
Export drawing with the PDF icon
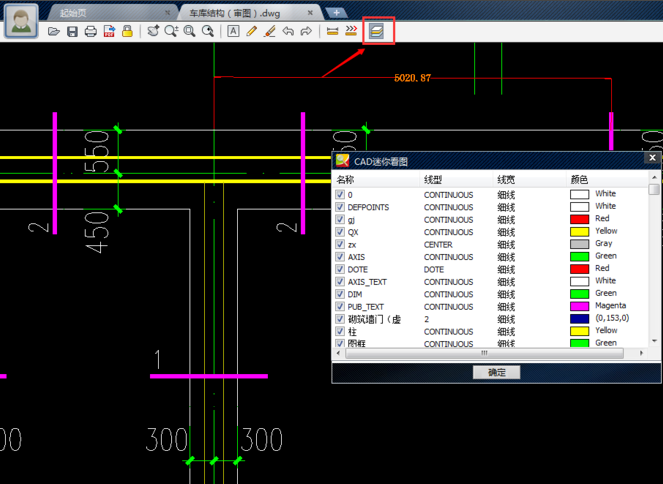tap(109, 32)
